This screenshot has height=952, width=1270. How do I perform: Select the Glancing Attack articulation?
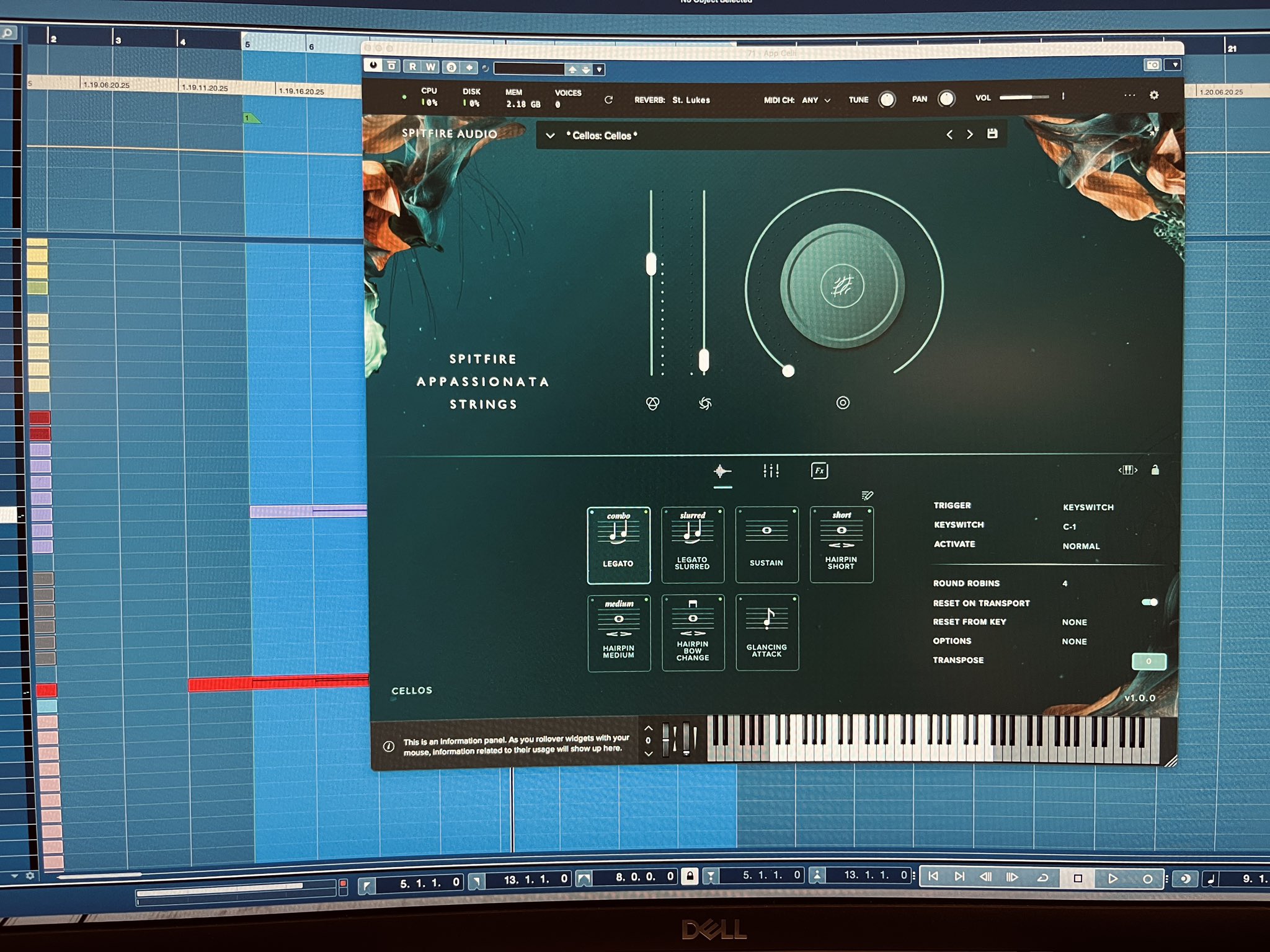[767, 632]
